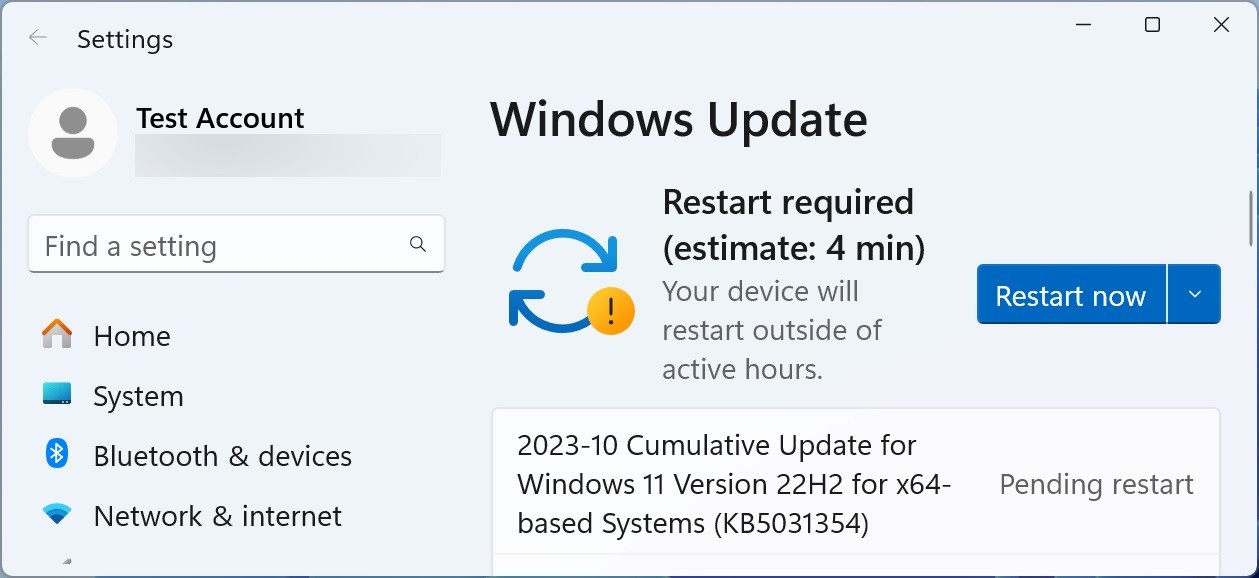Click the search magnifier icon
This screenshot has height=578, width=1259.
click(417, 244)
